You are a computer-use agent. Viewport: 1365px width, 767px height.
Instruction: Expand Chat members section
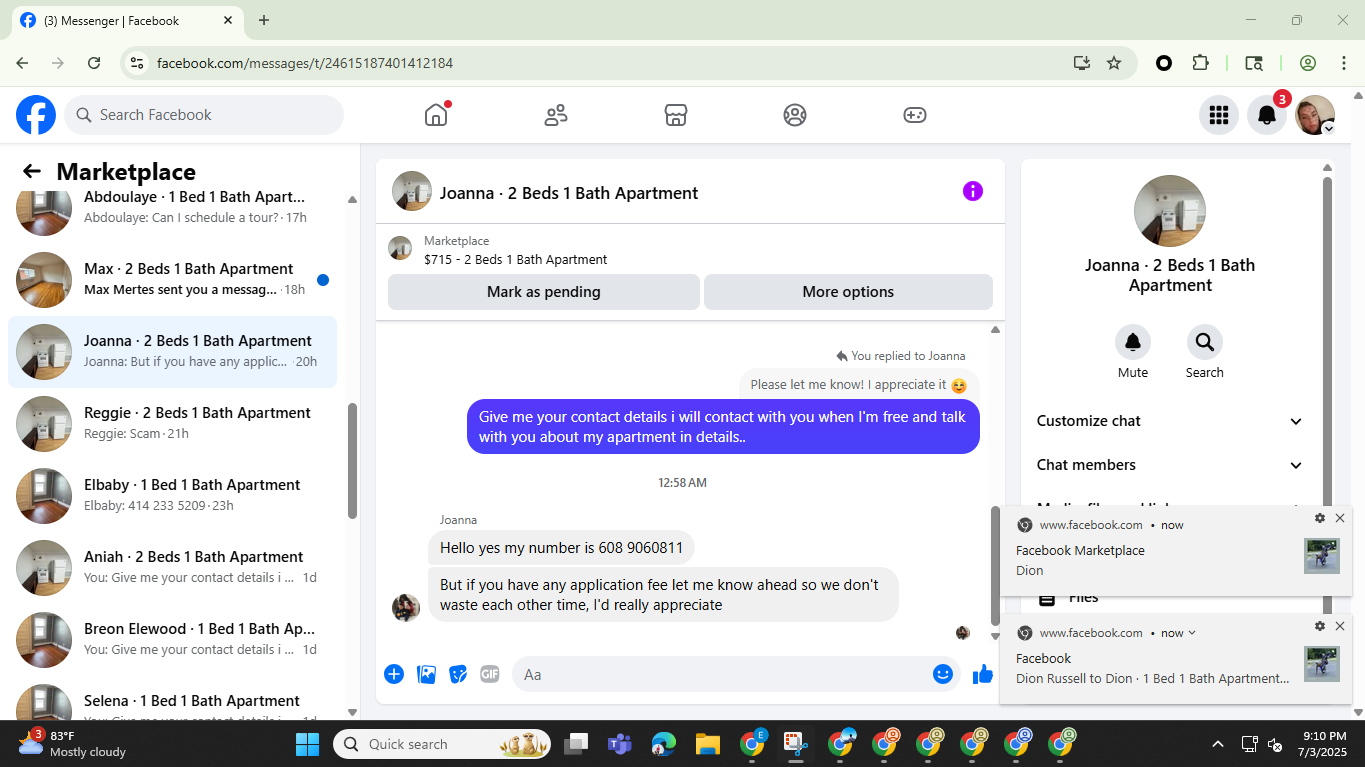1170,465
